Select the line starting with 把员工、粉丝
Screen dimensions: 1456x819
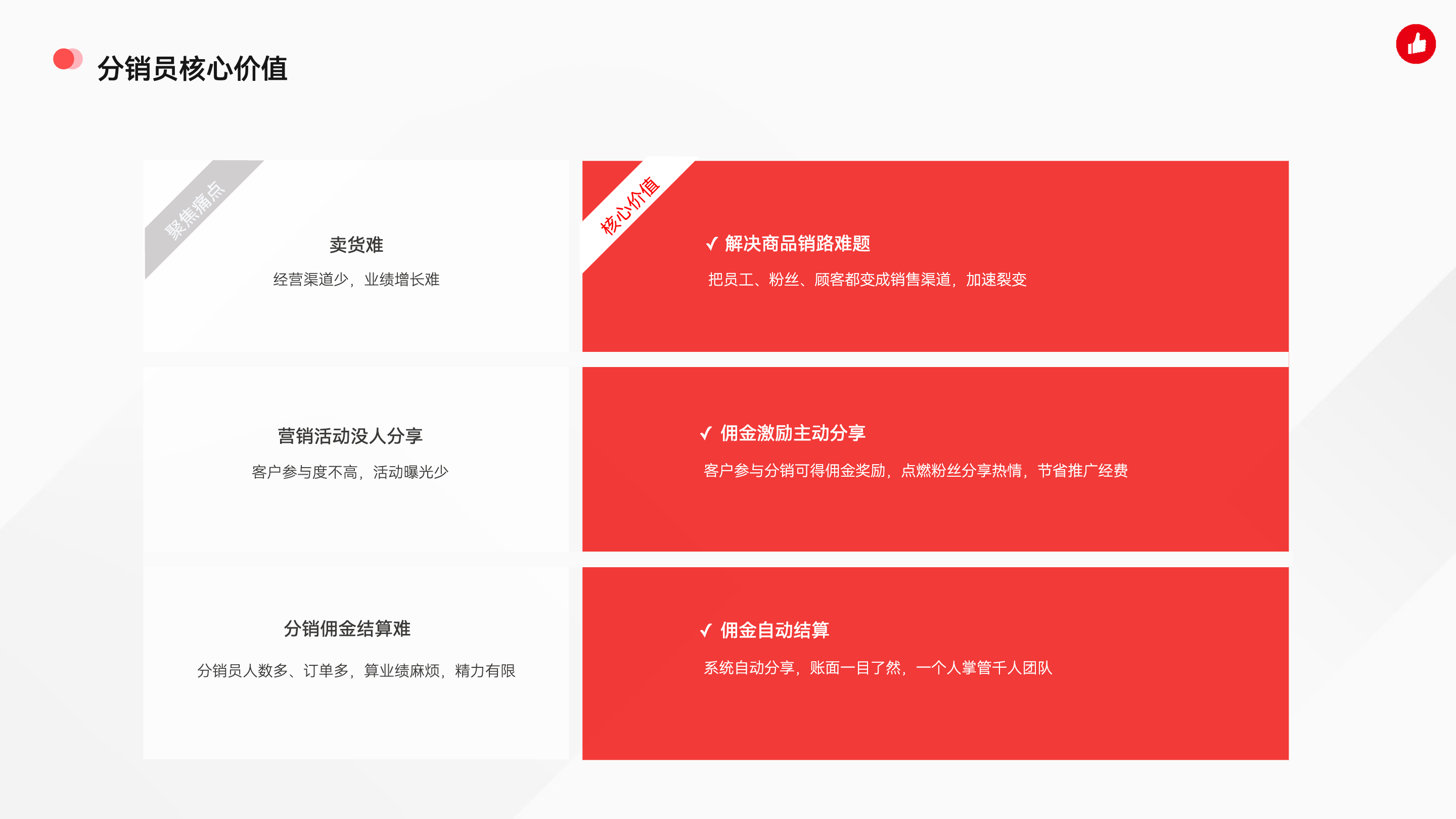click(x=867, y=280)
